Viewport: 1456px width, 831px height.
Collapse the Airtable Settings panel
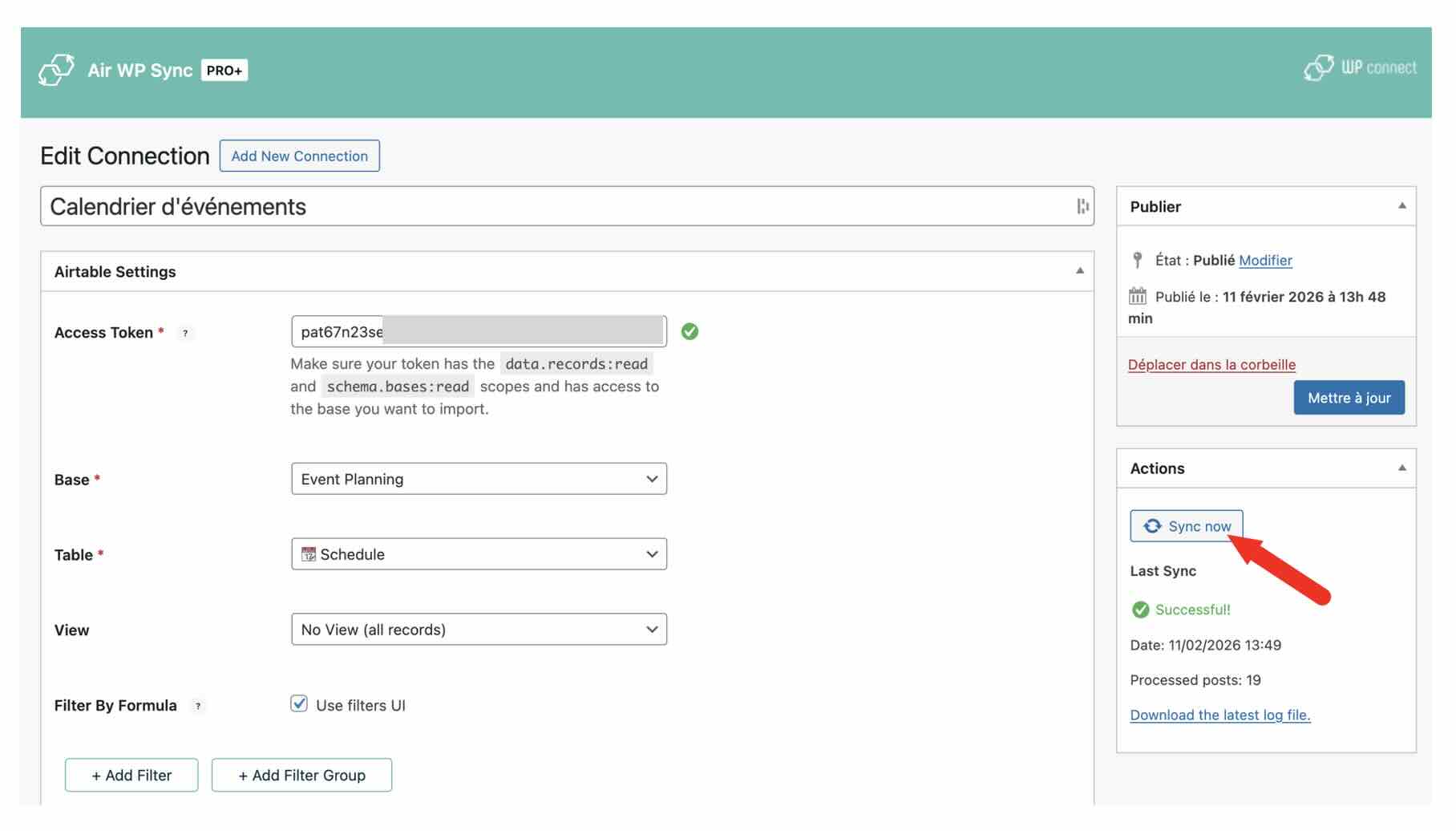[x=1080, y=271]
